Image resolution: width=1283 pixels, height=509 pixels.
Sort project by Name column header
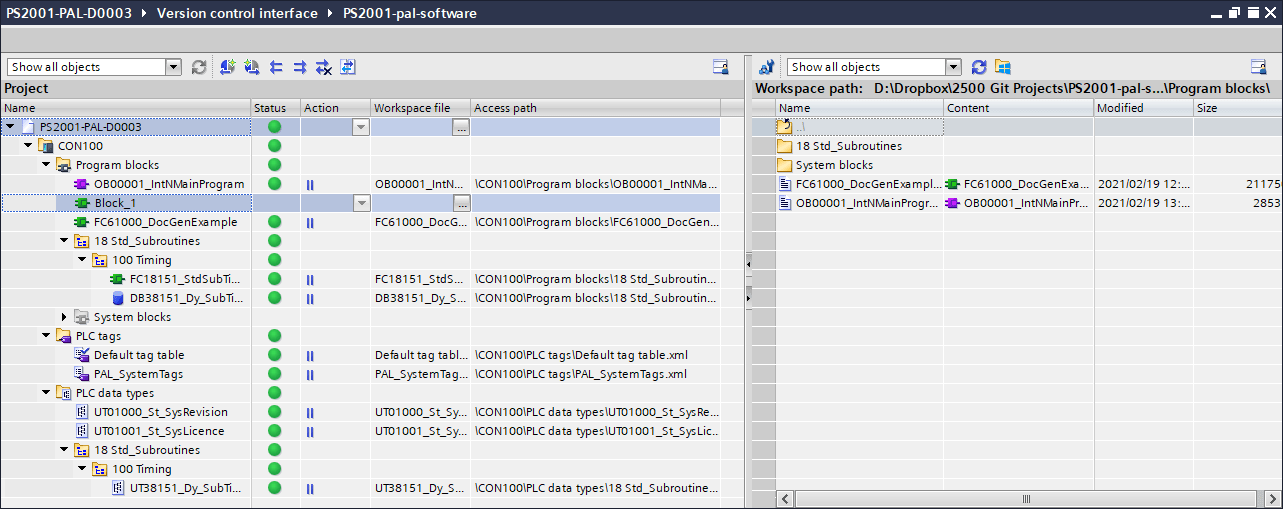[125, 108]
